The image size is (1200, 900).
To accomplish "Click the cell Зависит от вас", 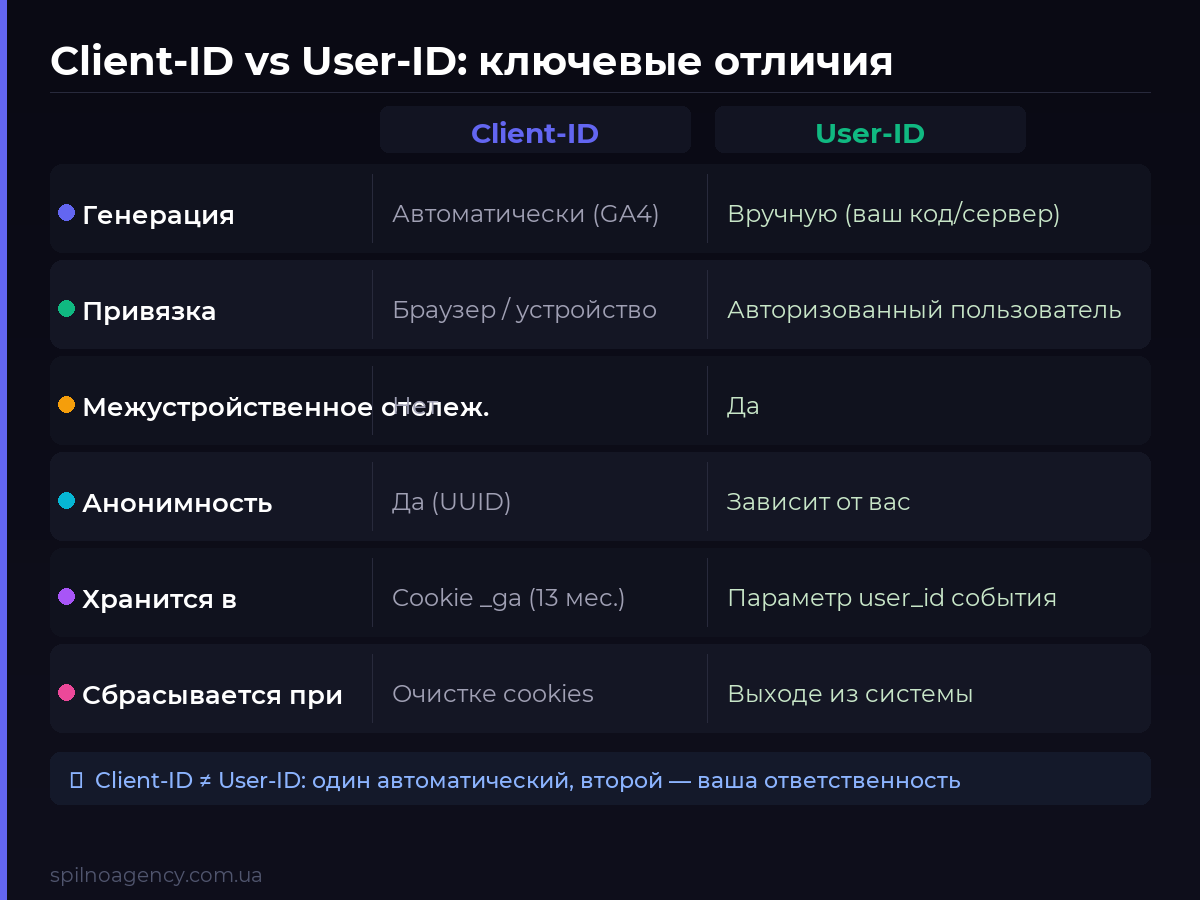I will (819, 502).
